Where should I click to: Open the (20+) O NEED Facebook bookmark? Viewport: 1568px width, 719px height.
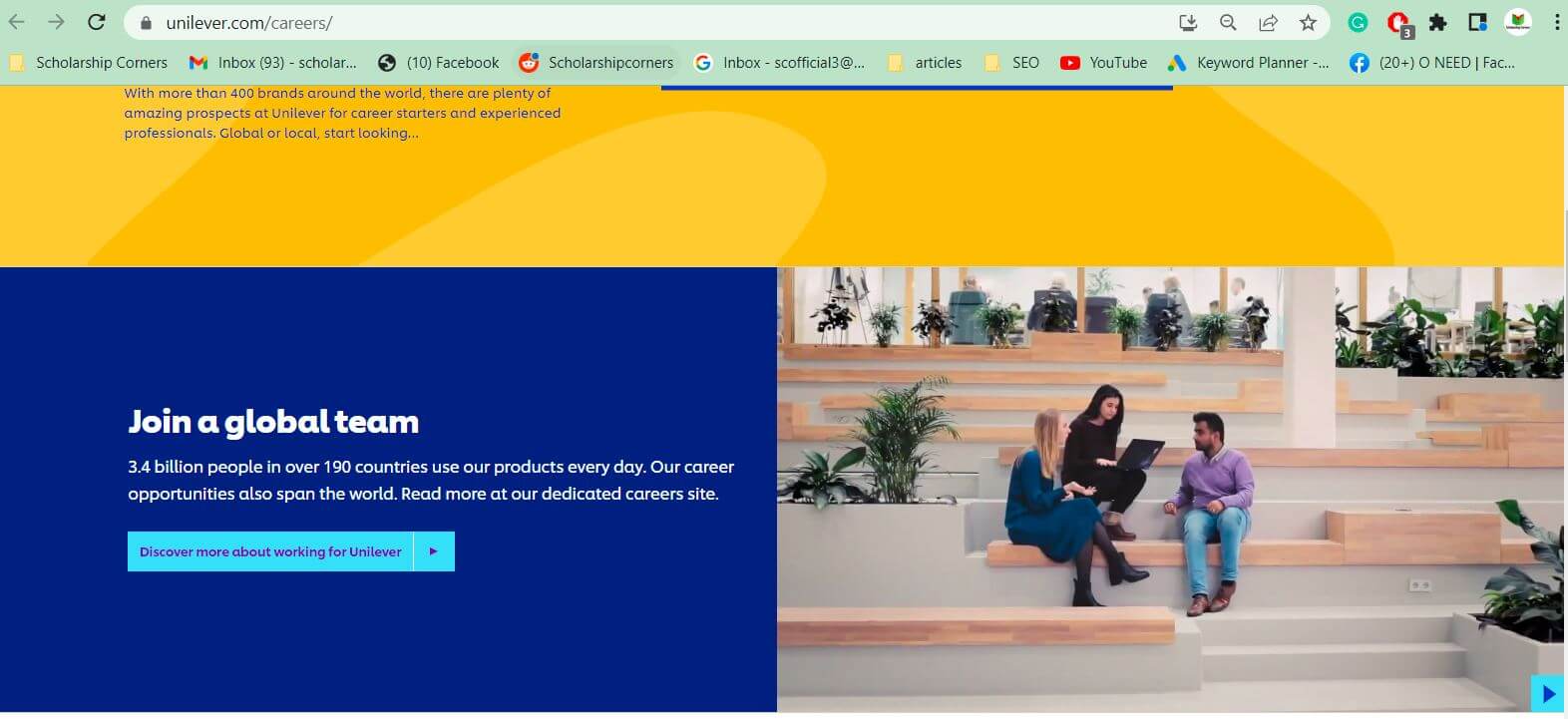pyautogui.click(x=1432, y=63)
